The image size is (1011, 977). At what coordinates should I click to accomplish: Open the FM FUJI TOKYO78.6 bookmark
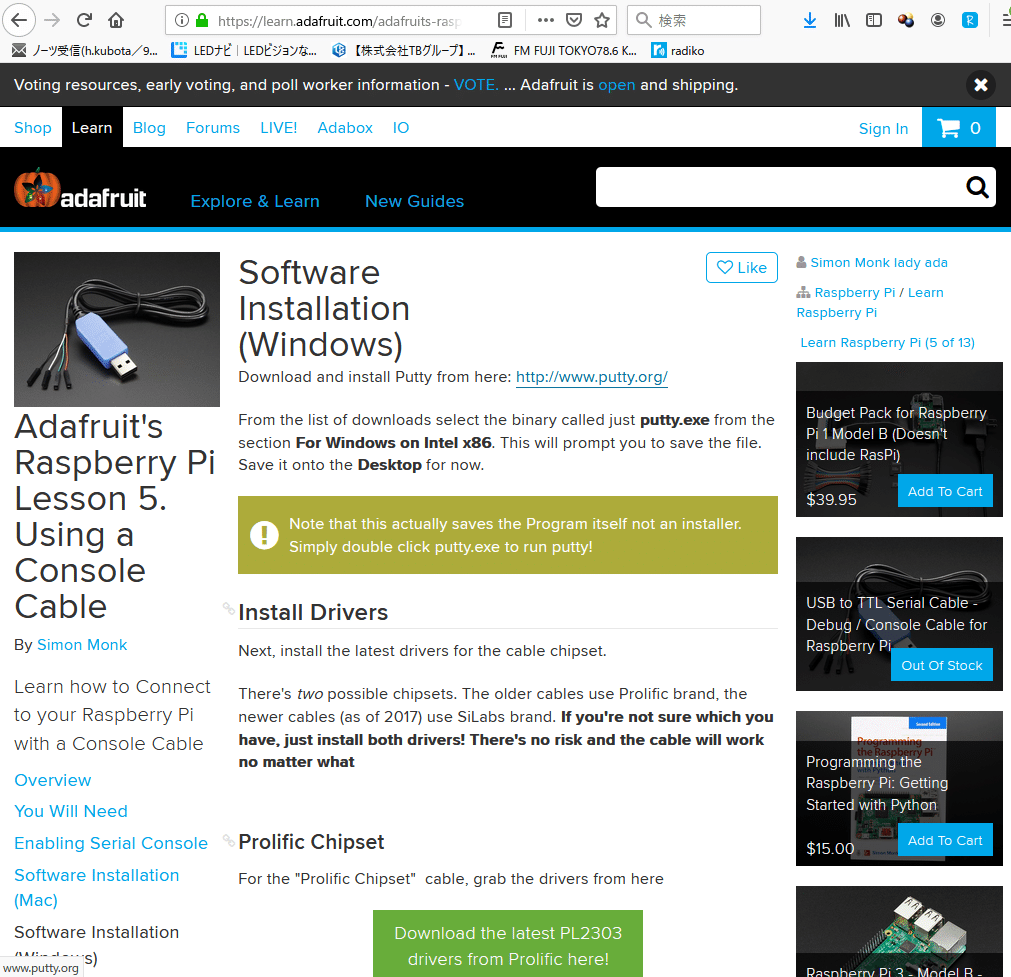[564, 50]
